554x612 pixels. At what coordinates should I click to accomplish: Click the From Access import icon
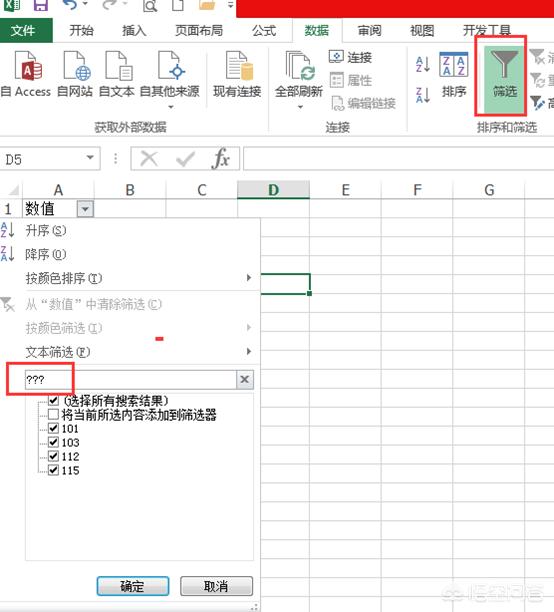28,66
